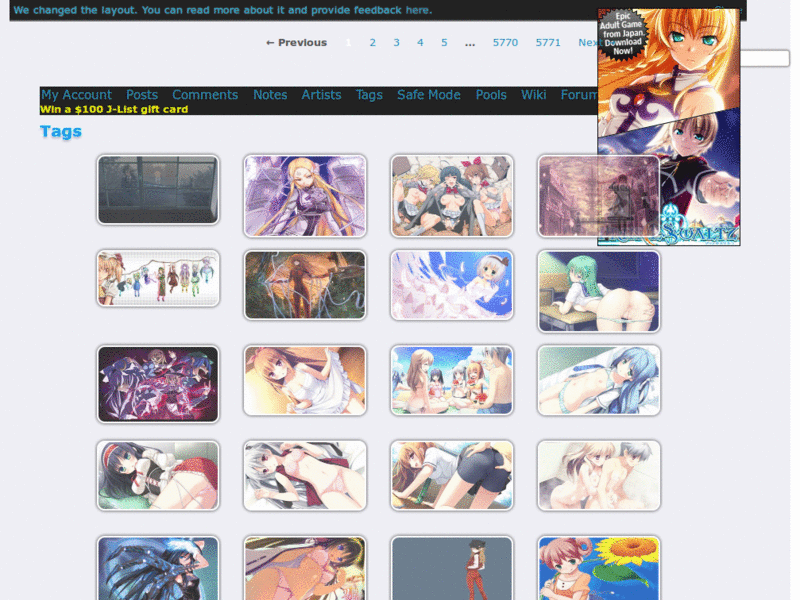The image size is (800, 600).
Task: Open the thumbnail with falling pink petals
Action: 452,285
